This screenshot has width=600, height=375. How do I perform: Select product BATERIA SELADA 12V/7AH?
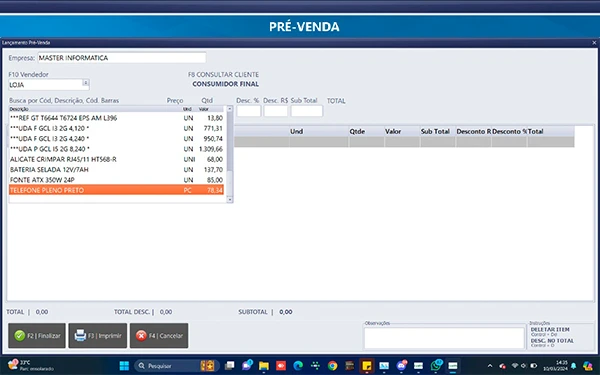116,170
